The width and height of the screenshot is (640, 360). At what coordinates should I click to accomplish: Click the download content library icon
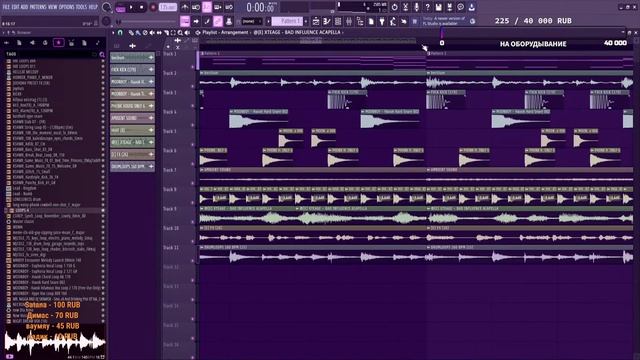[x=471, y=7]
